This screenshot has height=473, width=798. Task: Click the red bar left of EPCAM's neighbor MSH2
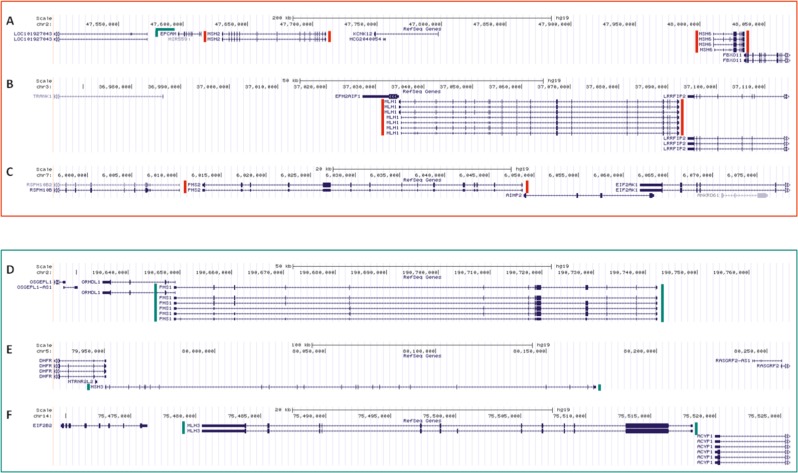coord(205,36)
